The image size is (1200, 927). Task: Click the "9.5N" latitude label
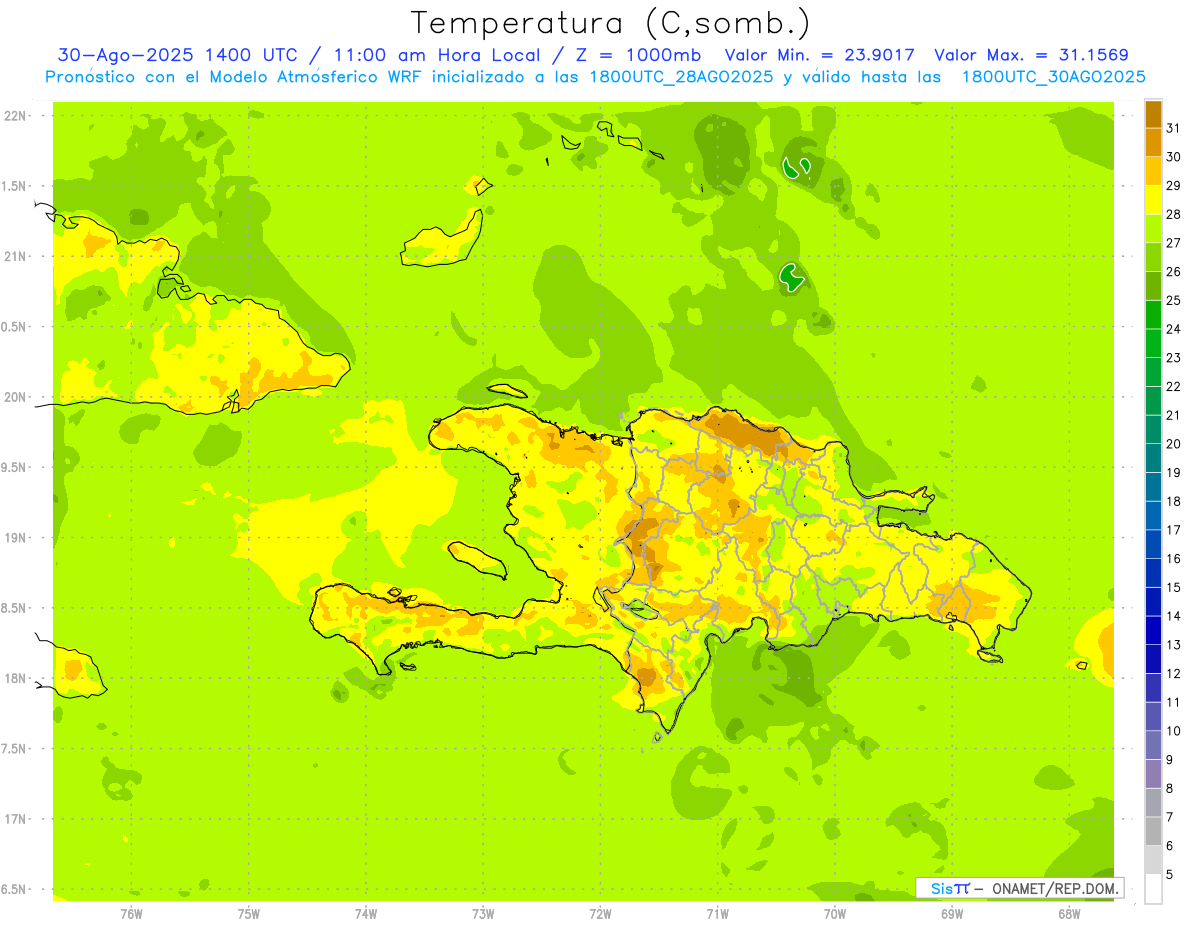pos(15,468)
